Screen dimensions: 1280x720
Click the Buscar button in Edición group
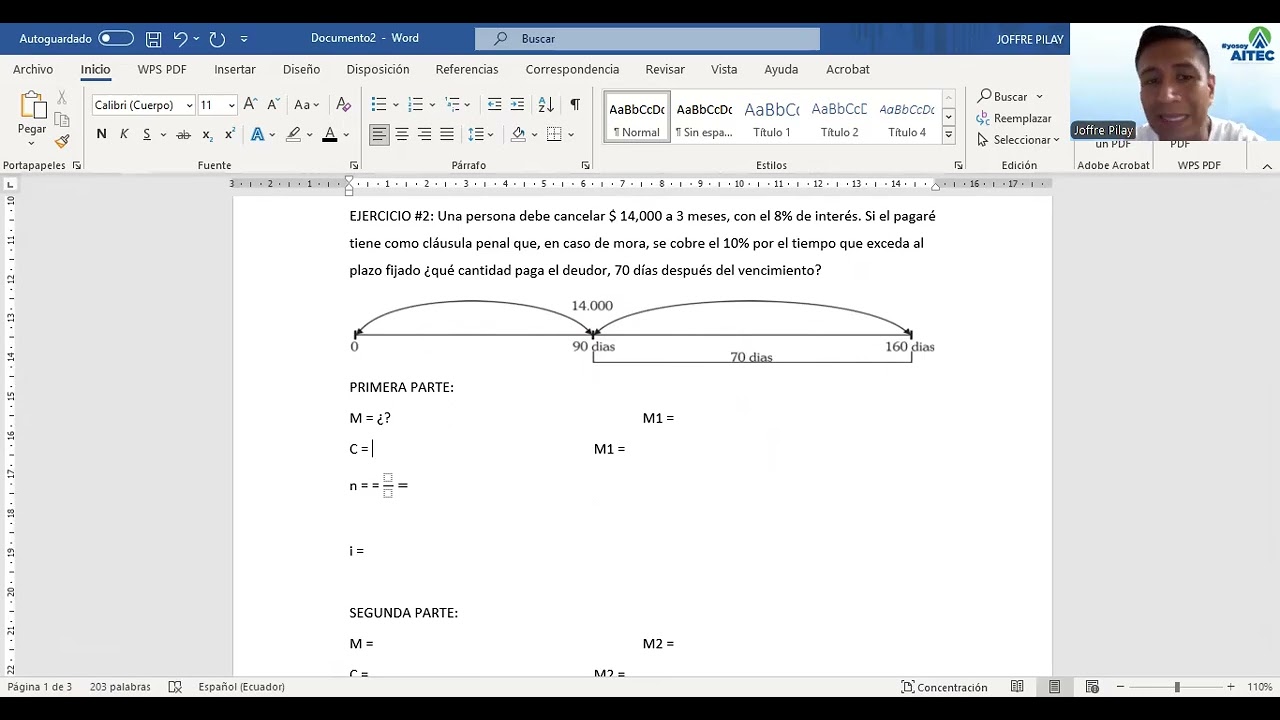coord(1010,96)
